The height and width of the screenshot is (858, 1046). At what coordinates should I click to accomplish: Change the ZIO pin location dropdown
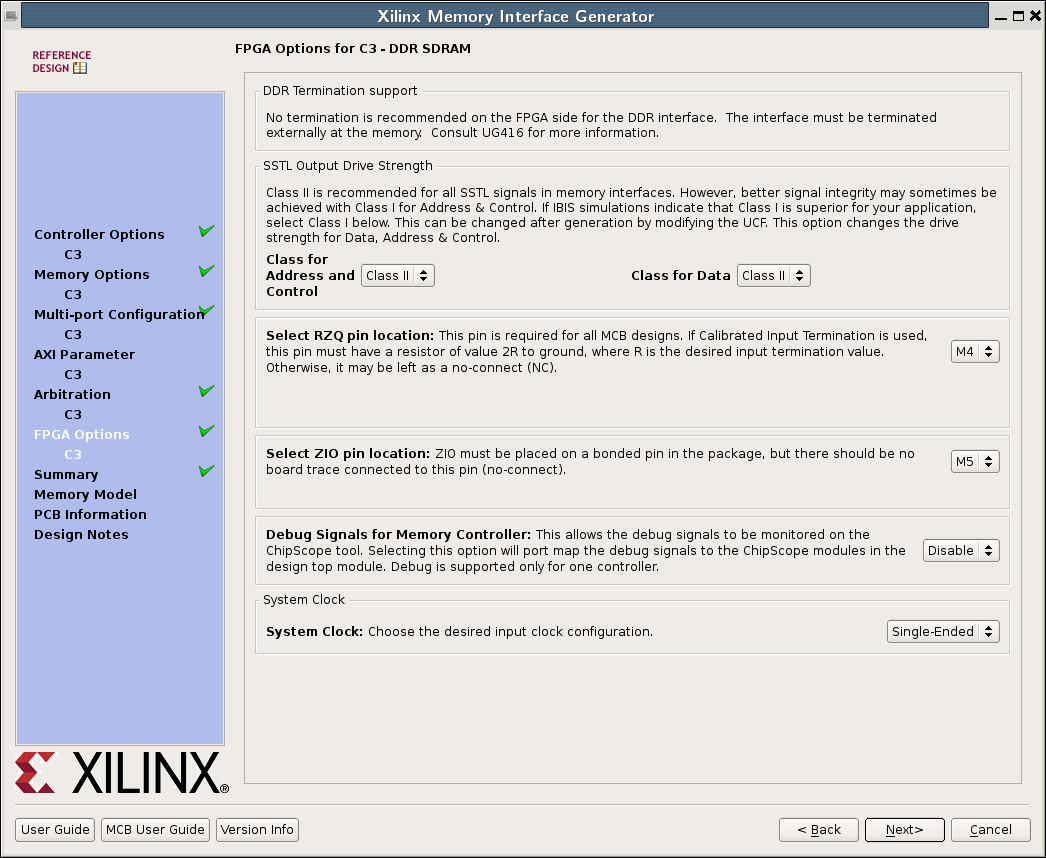point(975,462)
